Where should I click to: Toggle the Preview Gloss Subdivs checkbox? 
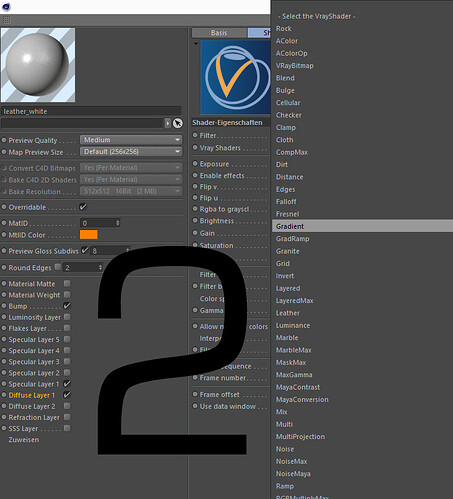[x=85, y=250]
